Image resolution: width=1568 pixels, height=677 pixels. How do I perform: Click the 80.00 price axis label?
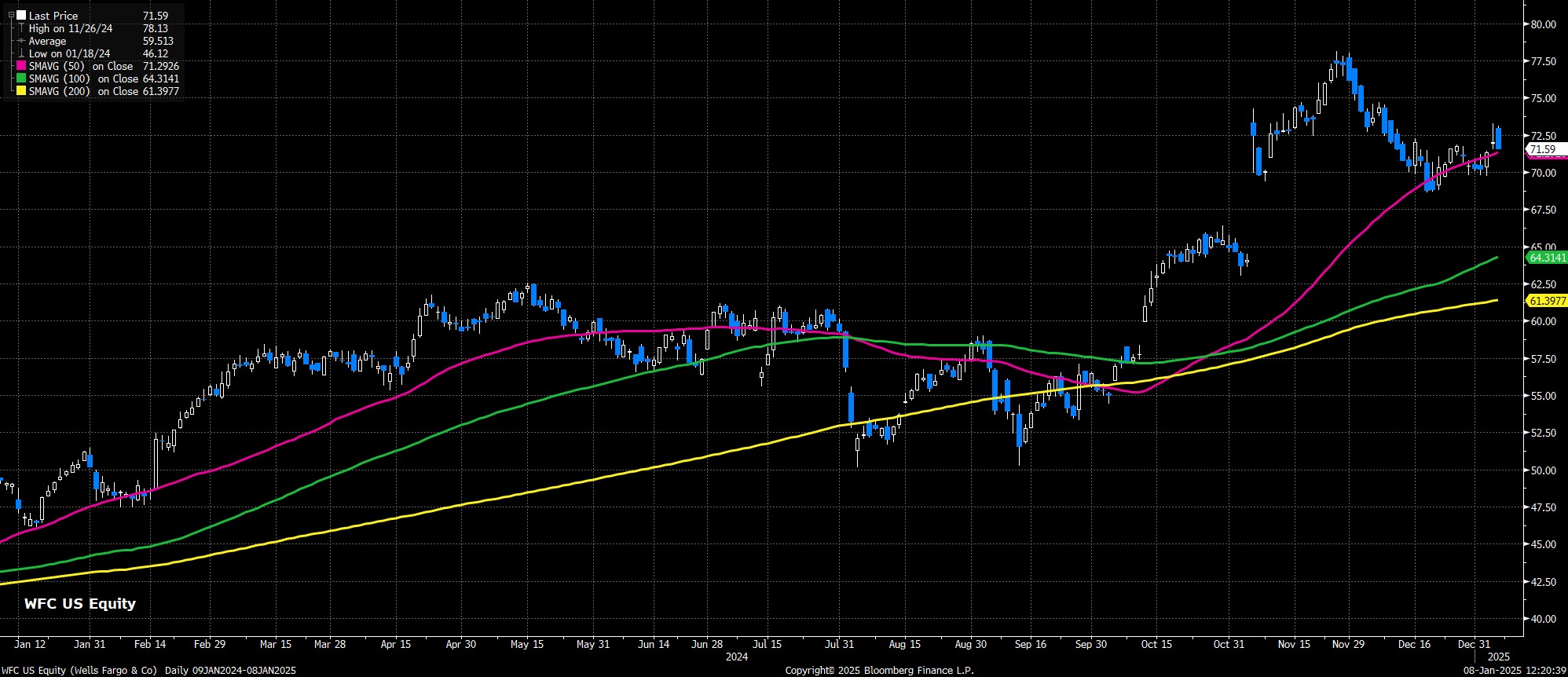(1543, 24)
